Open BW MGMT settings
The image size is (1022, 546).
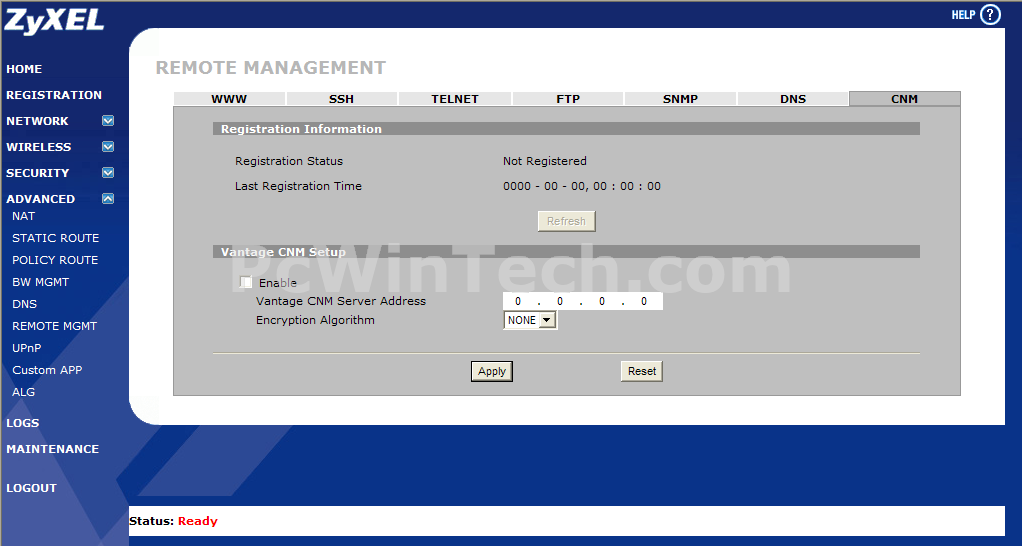[40, 282]
